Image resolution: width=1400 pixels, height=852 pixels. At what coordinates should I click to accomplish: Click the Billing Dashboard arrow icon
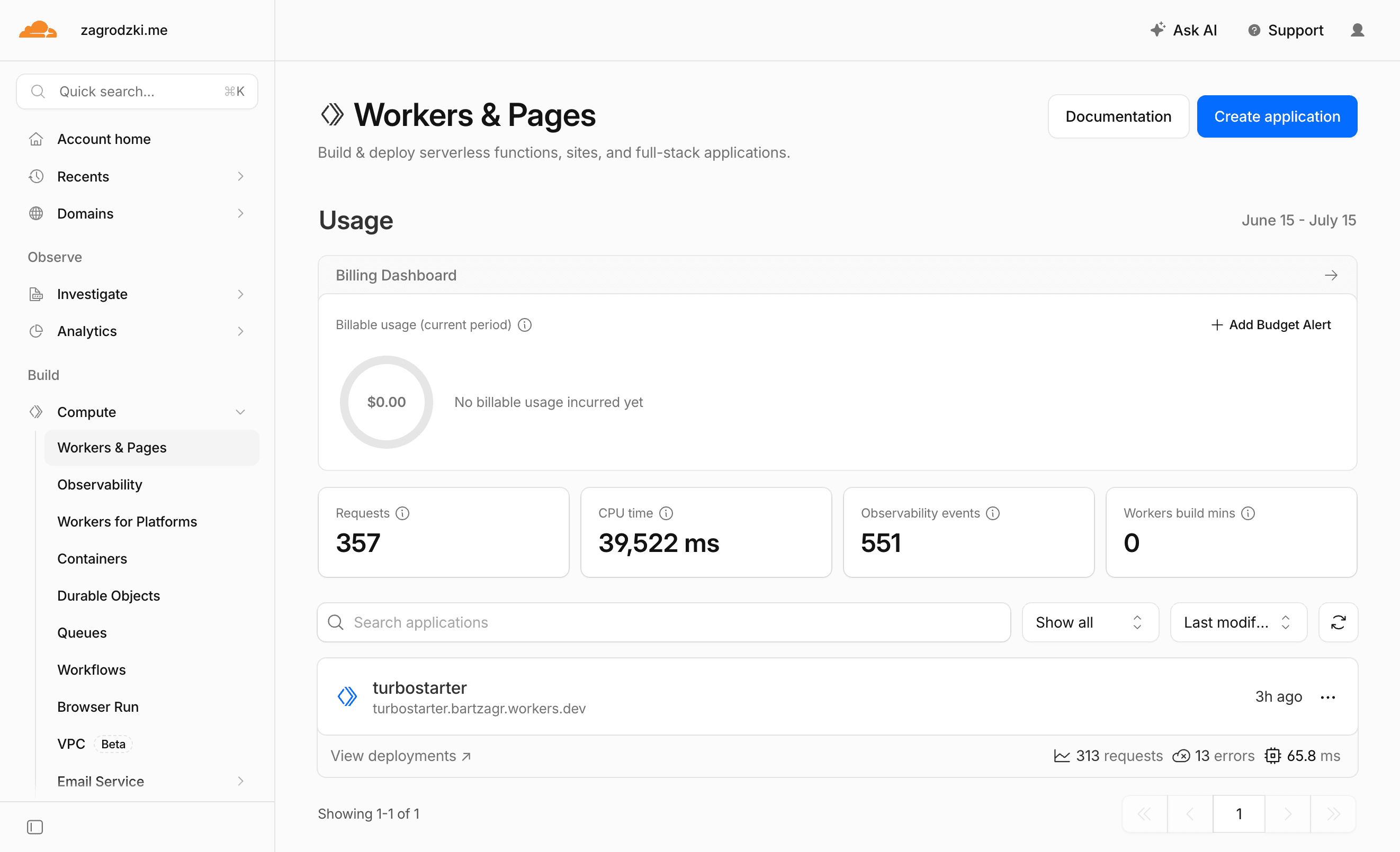tap(1331, 276)
